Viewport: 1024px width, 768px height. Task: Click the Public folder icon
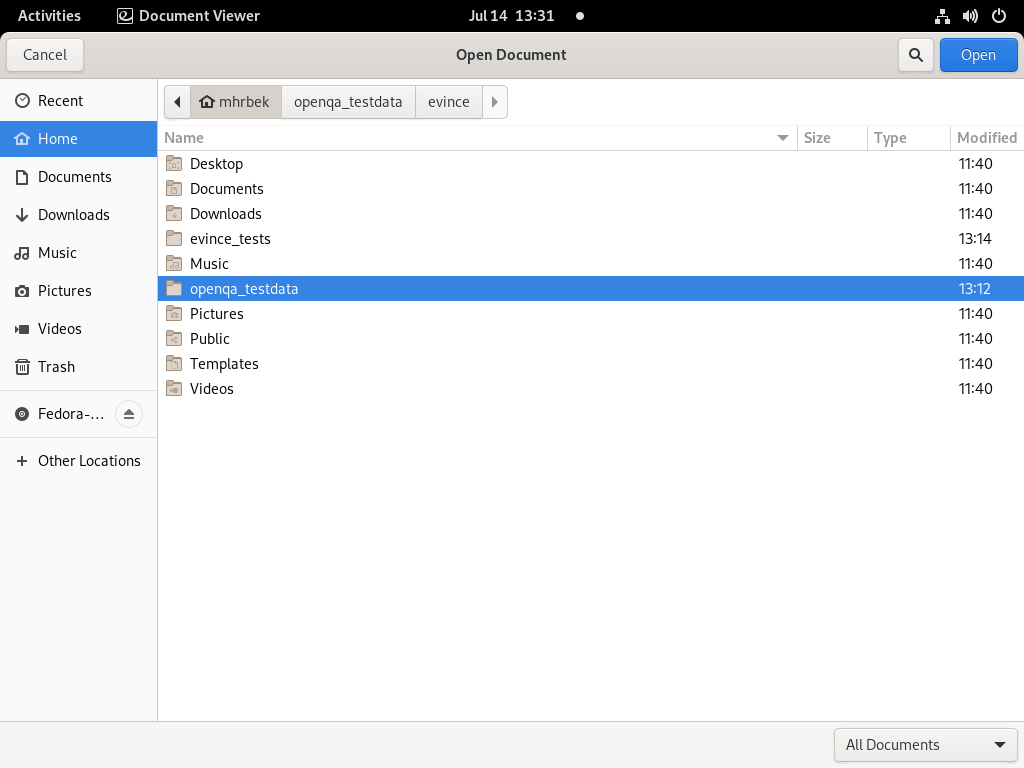pos(174,338)
